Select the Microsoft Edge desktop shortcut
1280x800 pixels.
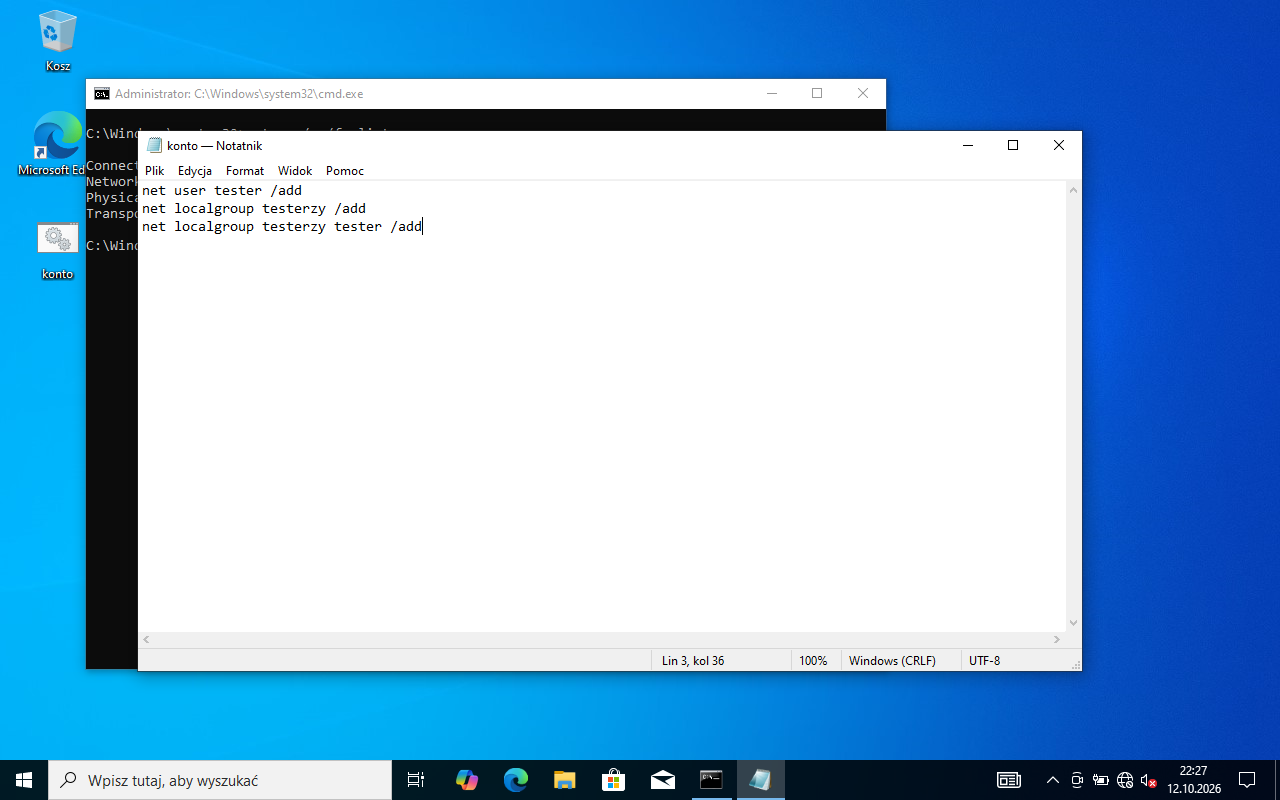(x=57, y=144)
